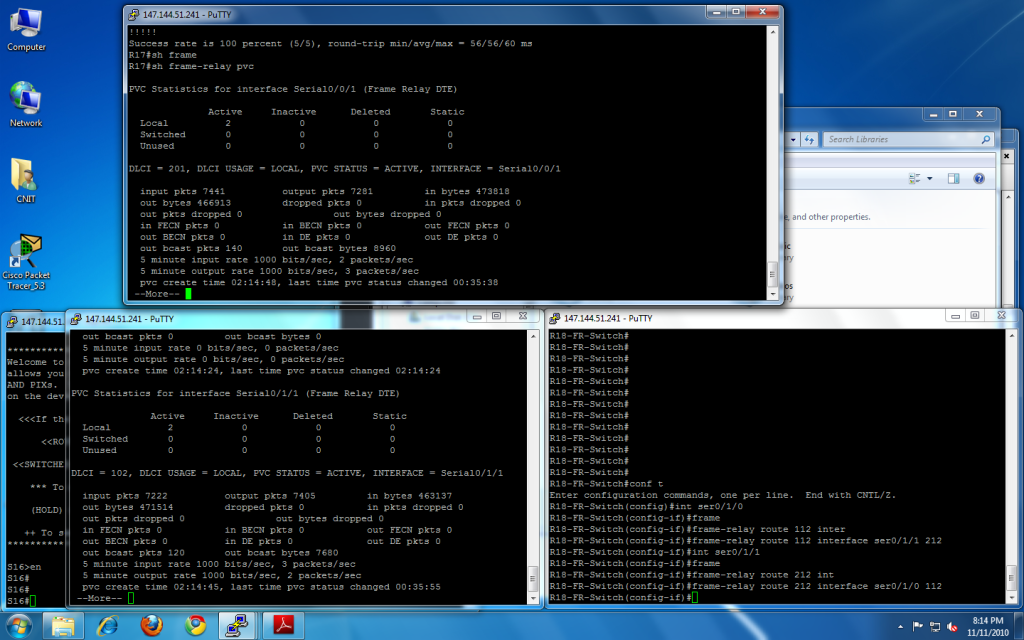
Task: Switch to Adobe Reader in taskbar
Action: pyautogui.click(x=281, y=626)
